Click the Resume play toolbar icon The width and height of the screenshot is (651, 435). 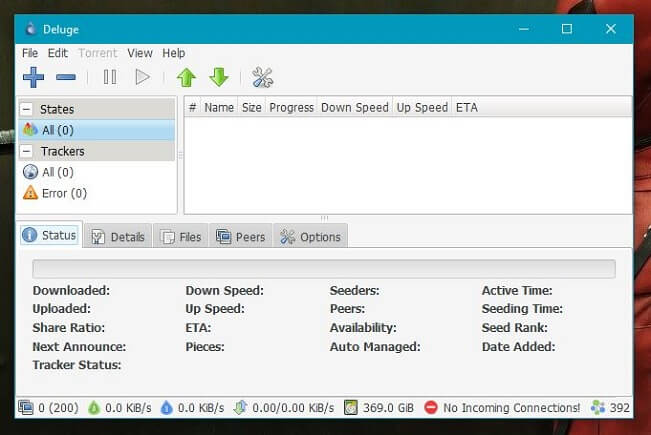click(x=142, y=77)
